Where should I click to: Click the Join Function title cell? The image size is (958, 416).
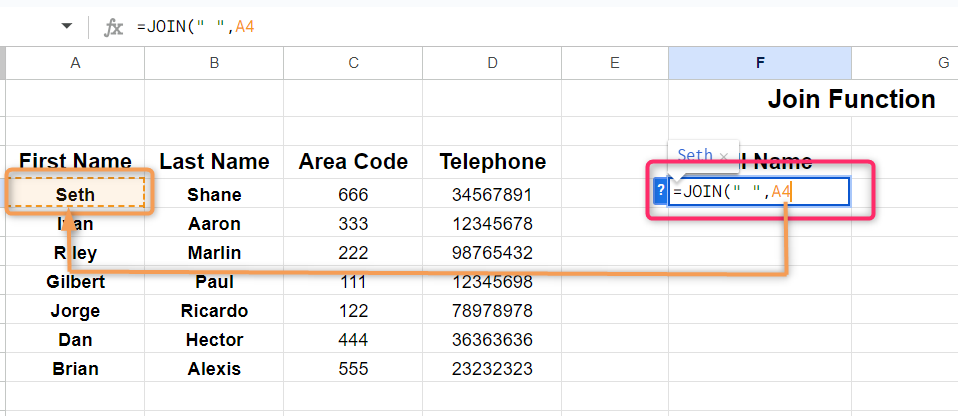[850, 100]
